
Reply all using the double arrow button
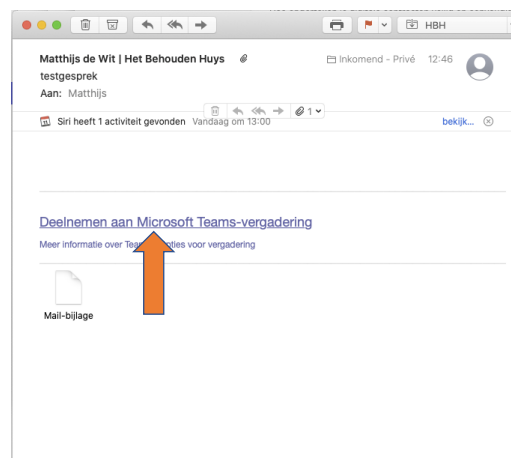[175, 25]
